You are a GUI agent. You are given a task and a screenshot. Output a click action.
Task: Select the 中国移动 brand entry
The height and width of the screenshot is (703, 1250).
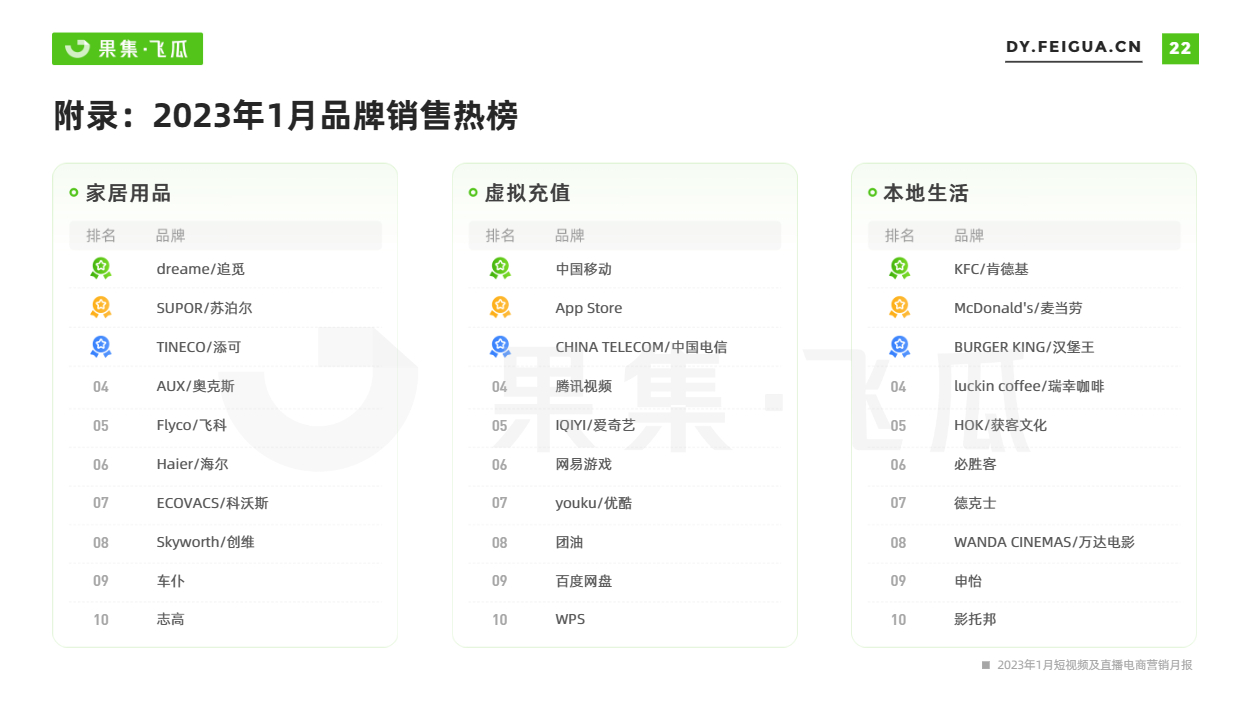(583, 269)
